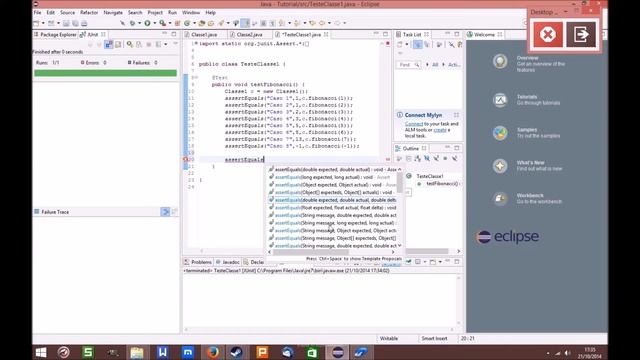Switch to the Classe1.java editor tab

pos(203,35)
